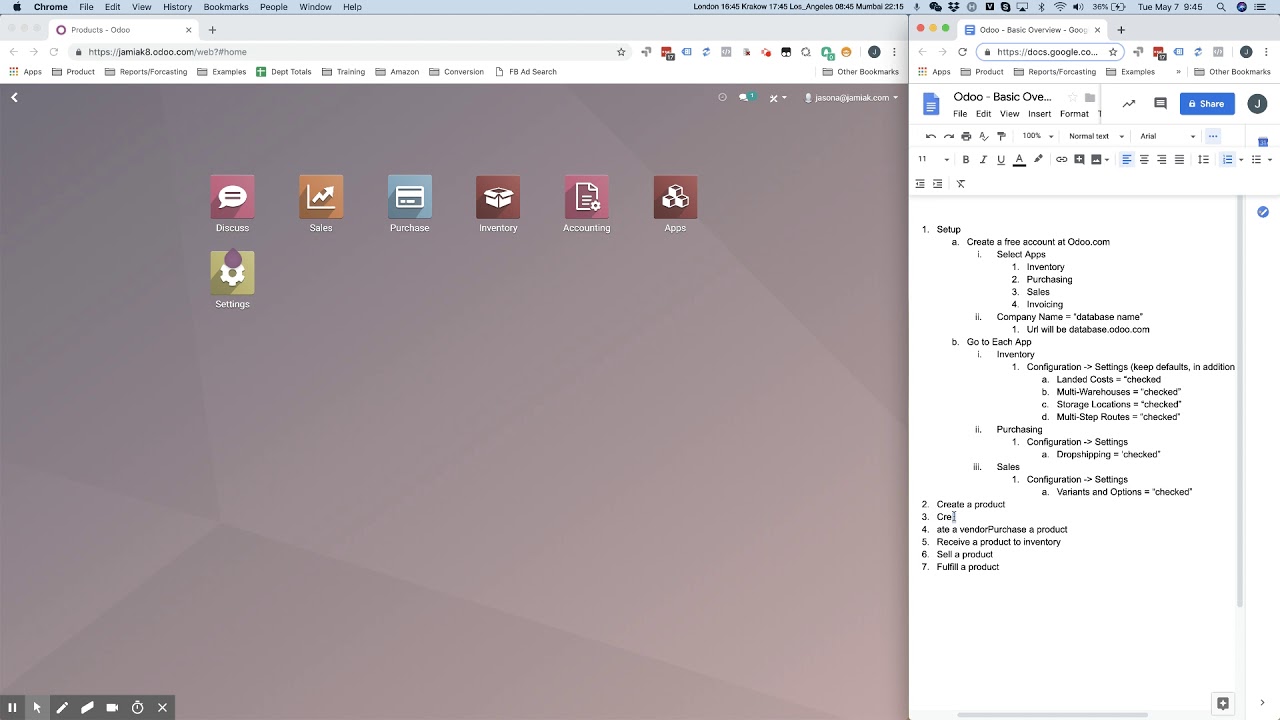
Task: Click the blue Share button
Action: (1207, 104)
